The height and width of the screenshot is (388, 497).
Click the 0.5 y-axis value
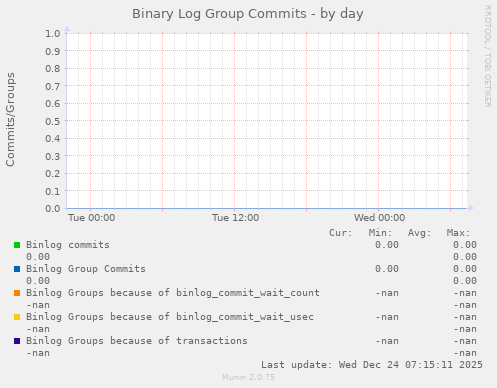click(x=53, y=121)
